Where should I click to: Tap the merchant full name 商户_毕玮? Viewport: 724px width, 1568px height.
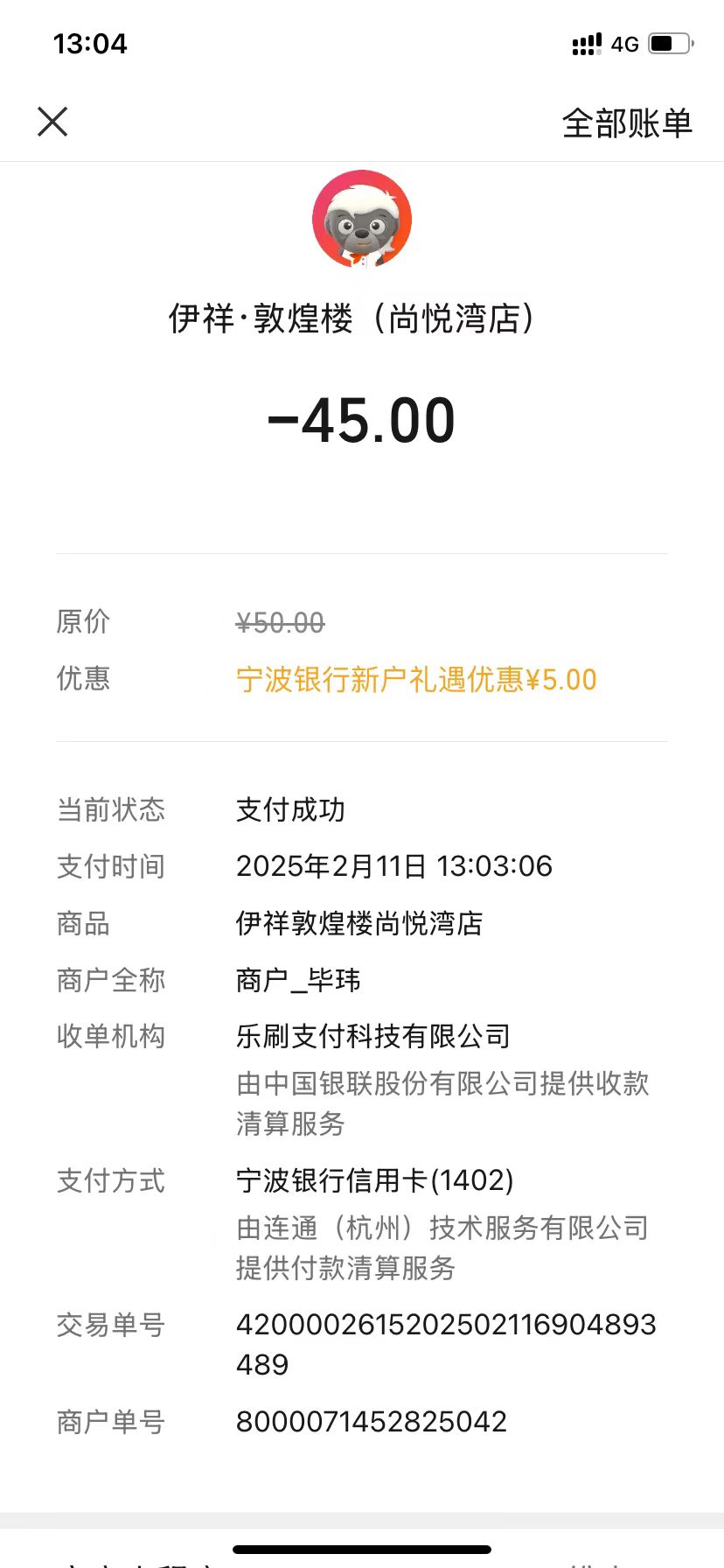pyautogui.click(x=298, y=980)
